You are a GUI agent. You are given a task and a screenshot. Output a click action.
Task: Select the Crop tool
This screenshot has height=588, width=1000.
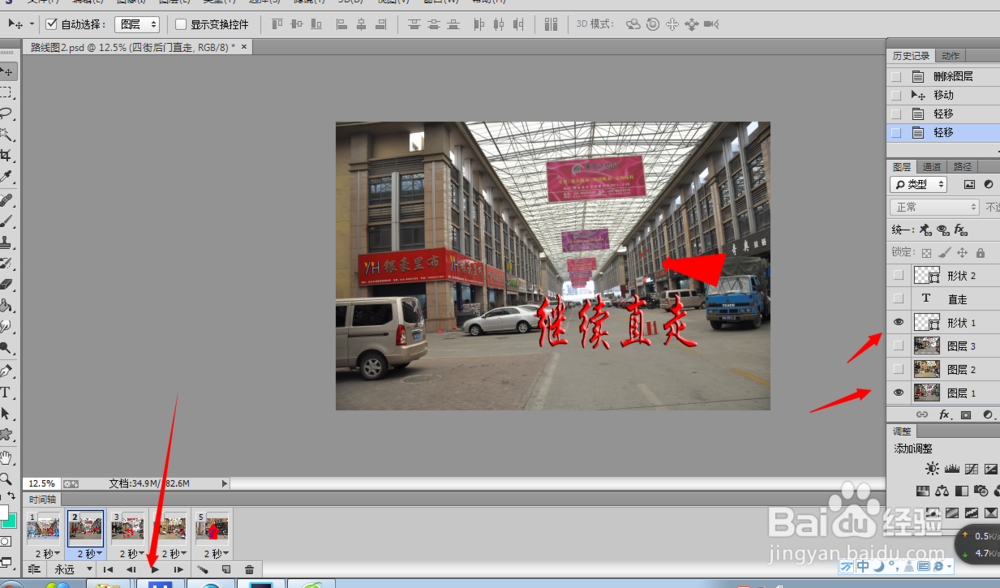pos(6,155)
